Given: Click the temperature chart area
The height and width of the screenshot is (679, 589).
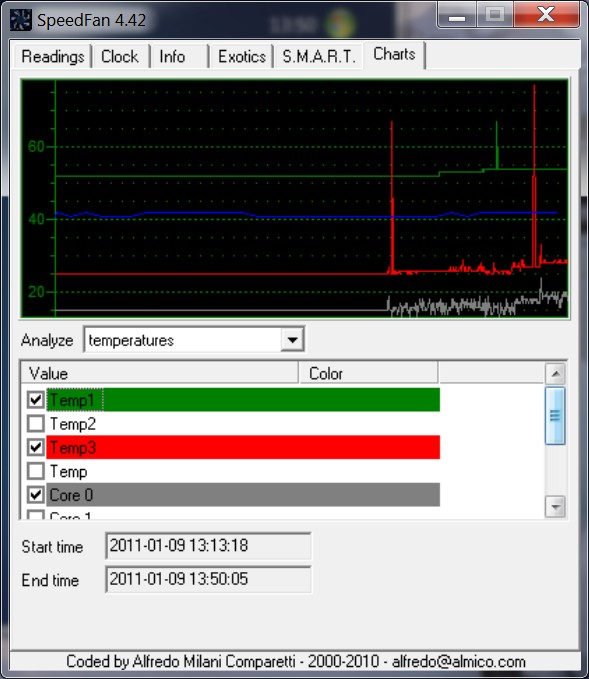Looking at the screenshot, I should pyautogui.click(x=295, y=199).
